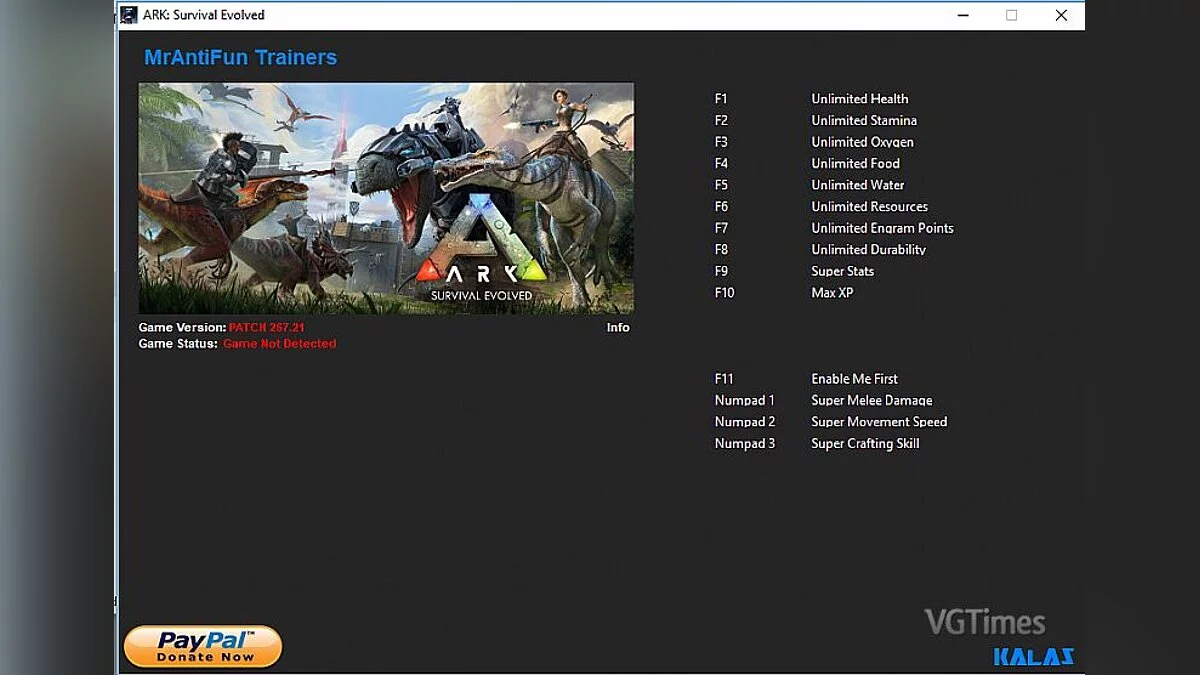Screen dimensions: 1200x675
Task: Open the Info link below artwork
Action: coord(618,327)
